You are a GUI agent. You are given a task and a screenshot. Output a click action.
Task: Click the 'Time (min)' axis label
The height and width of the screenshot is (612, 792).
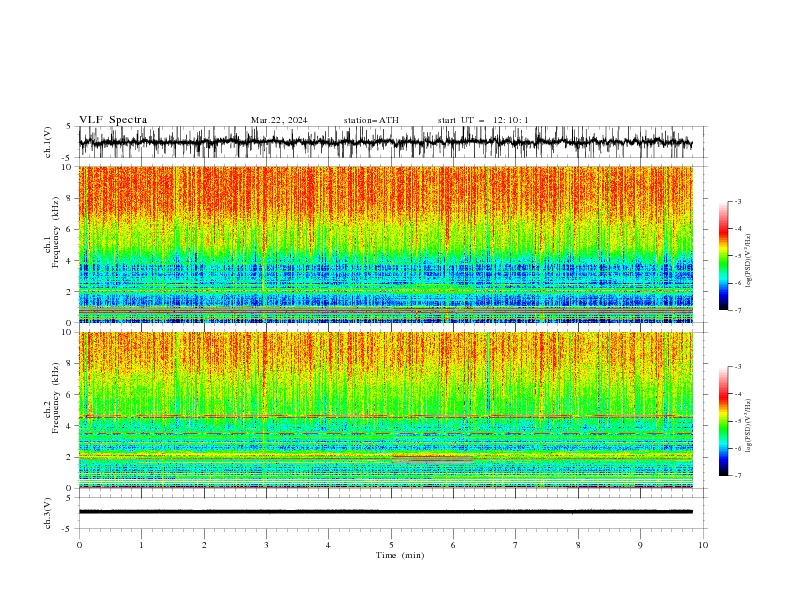pyautogui.click(x=400, y=555)
